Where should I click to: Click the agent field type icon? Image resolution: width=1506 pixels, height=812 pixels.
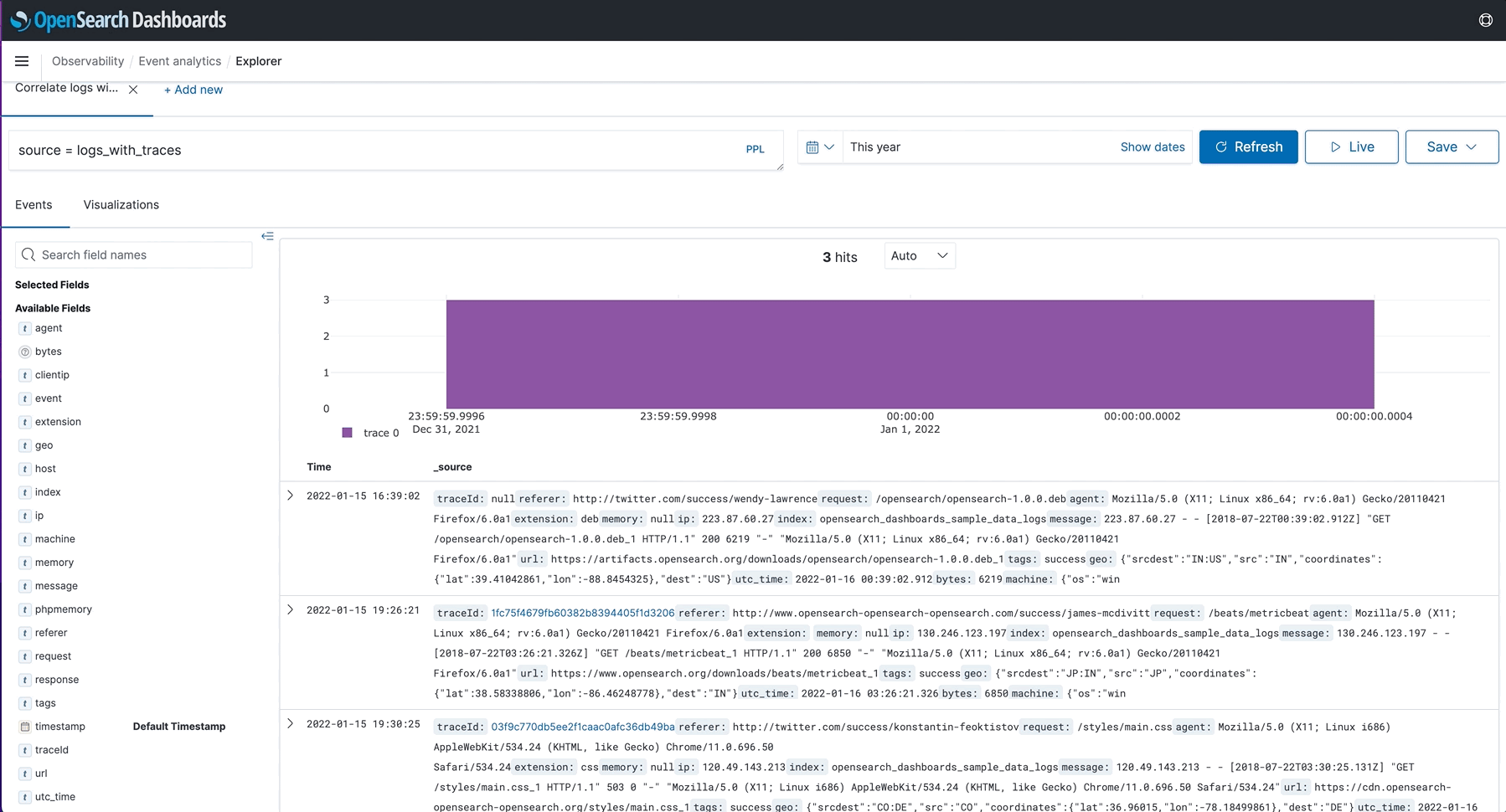tap(25, 329)
